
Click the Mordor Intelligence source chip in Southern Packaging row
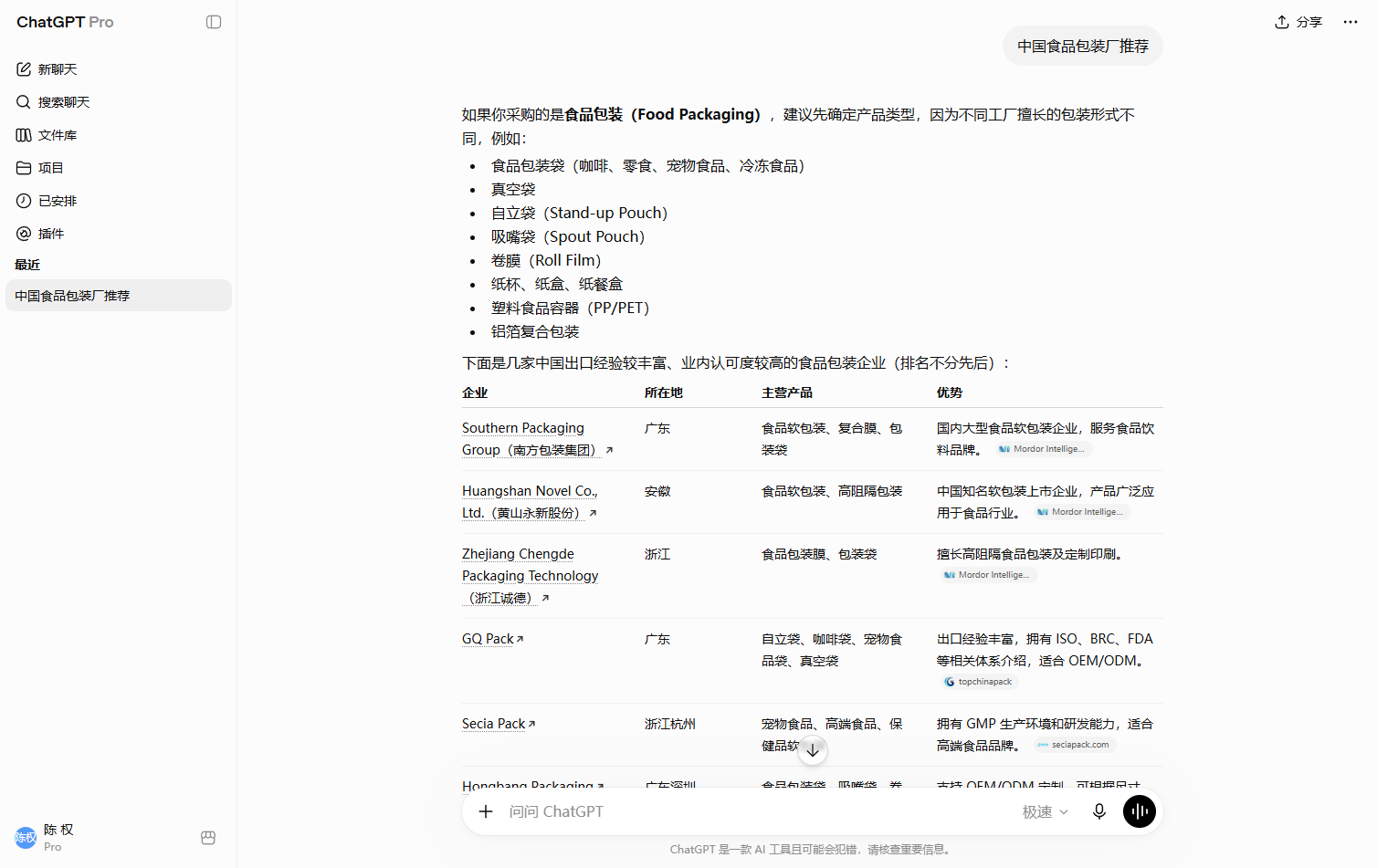pos(1042,449)
